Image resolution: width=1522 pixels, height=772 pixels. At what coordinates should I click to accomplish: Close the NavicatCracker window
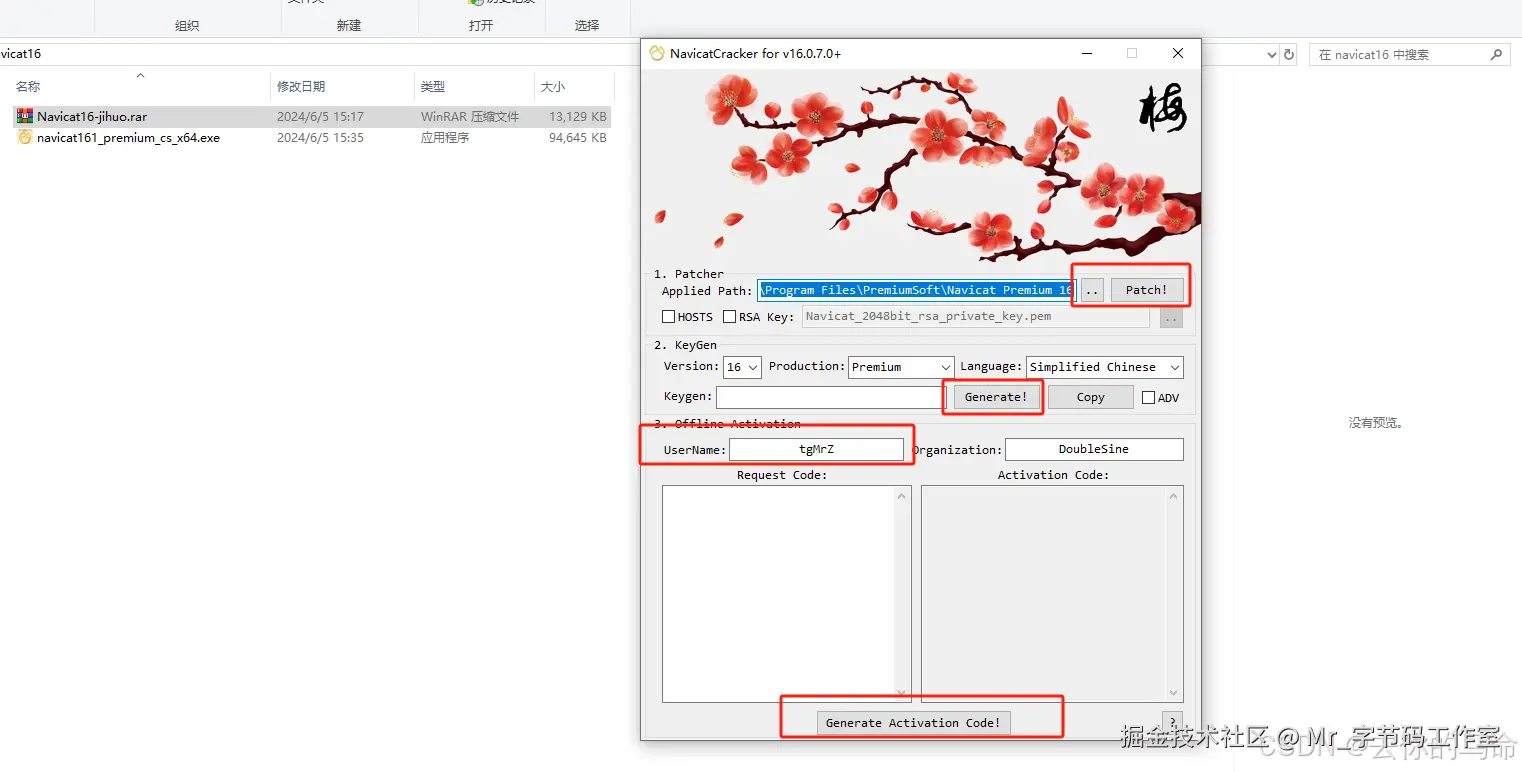coord(1178,53)
